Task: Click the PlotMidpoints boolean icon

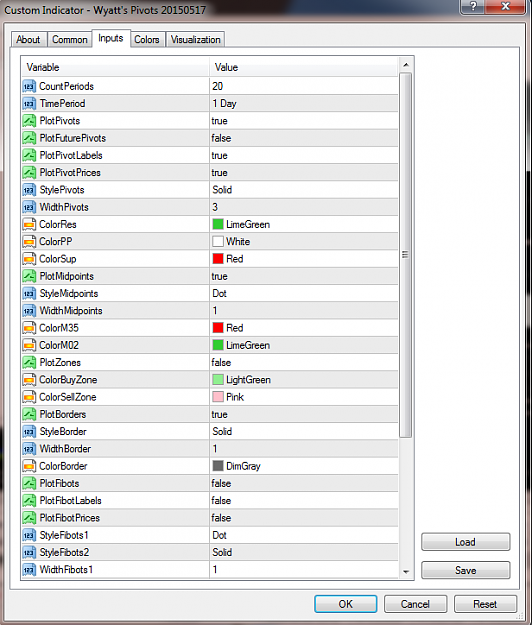Action: (x=29, y=276)
